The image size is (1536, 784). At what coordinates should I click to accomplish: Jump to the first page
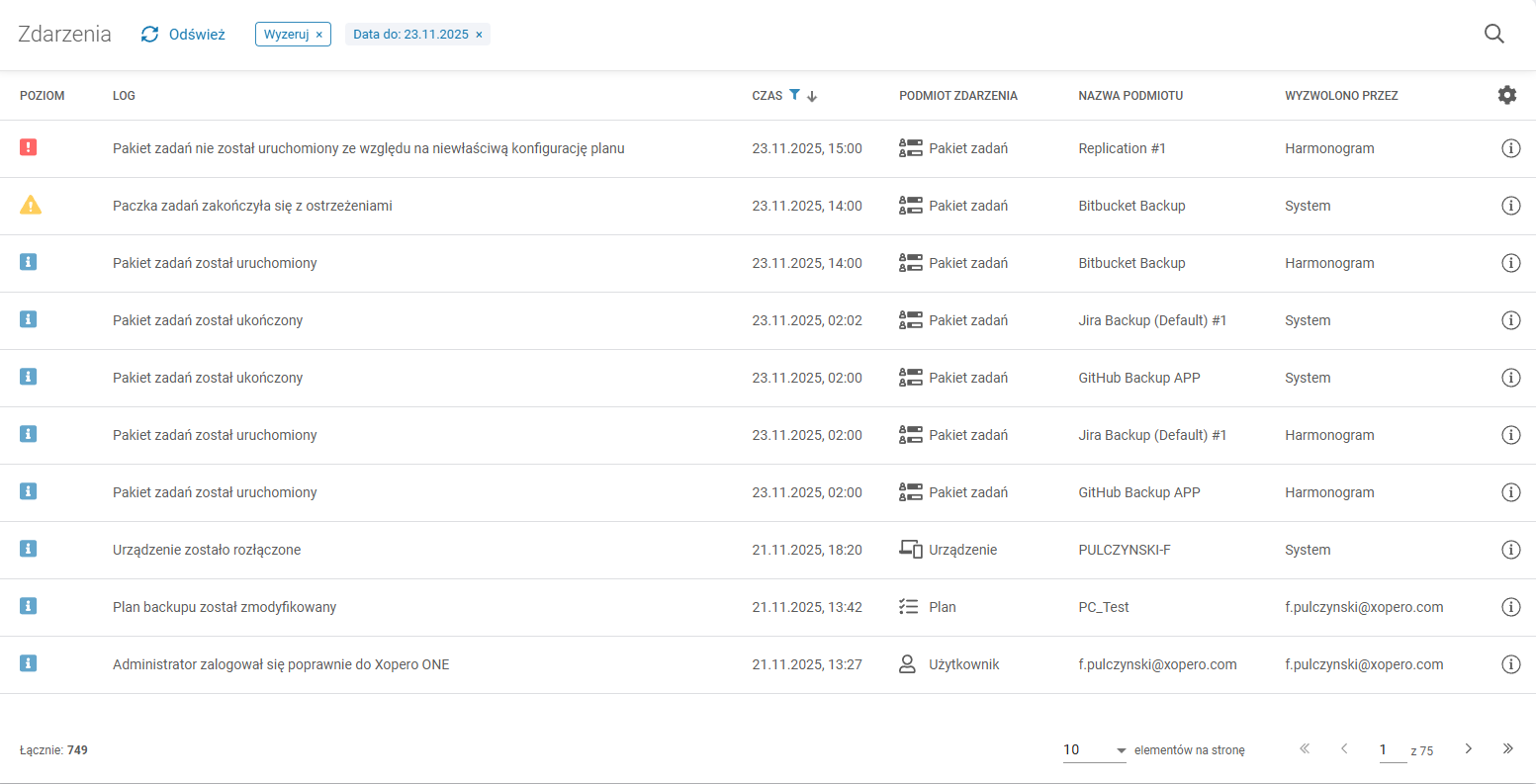pyautogui.click(x=1305, y=749)
